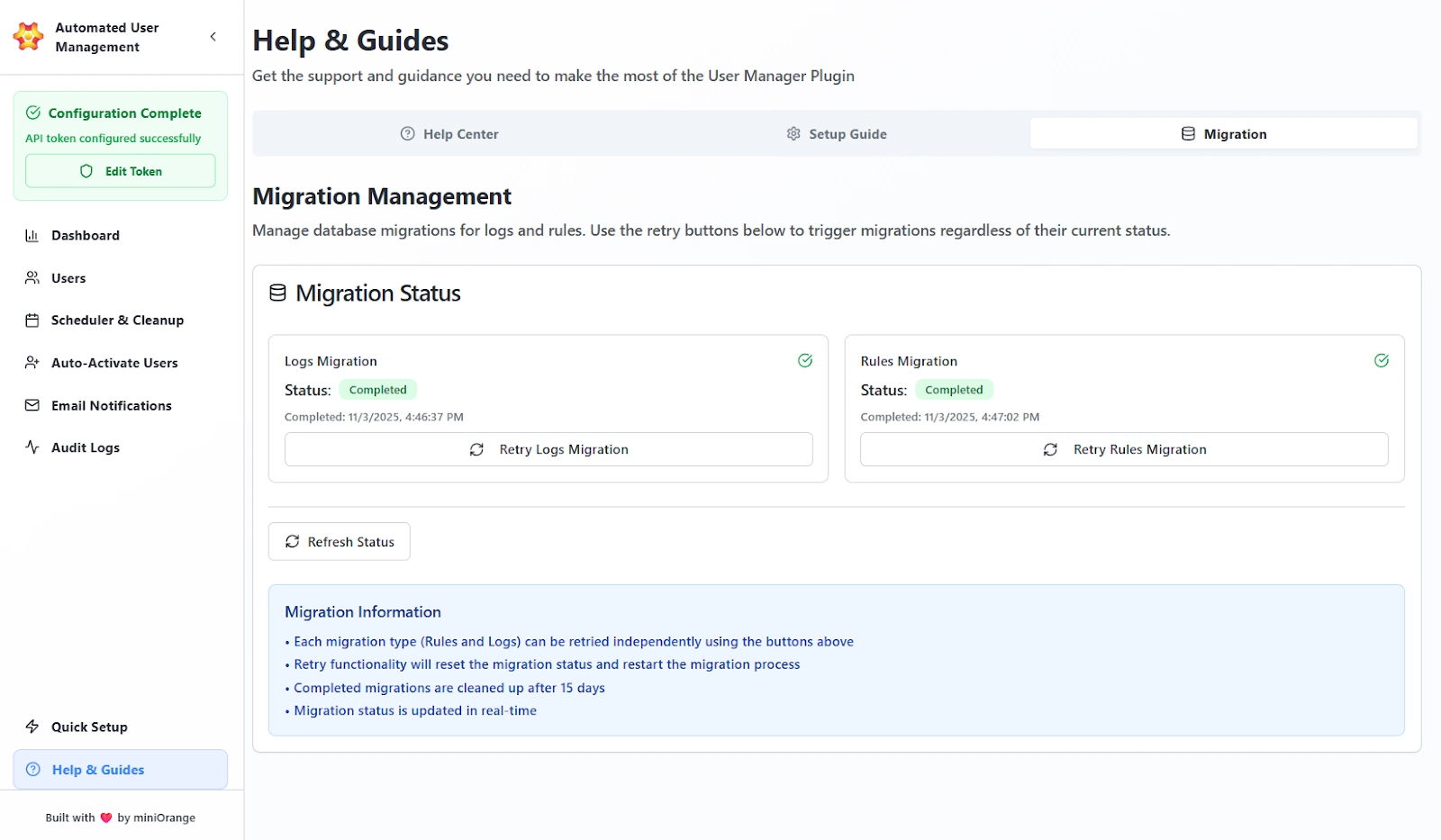The height and width of the screenshot is (840, 1441).
Task: Click the Edit Token button
Action: 120,170
